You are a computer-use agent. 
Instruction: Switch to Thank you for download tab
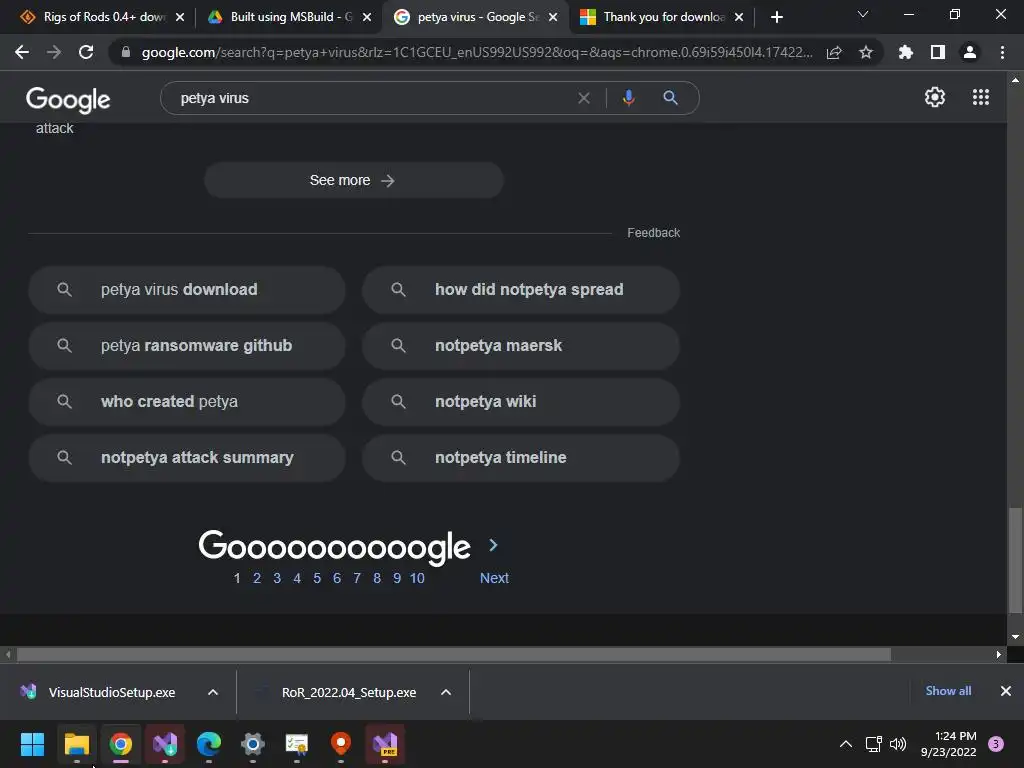tap(662, 17)
